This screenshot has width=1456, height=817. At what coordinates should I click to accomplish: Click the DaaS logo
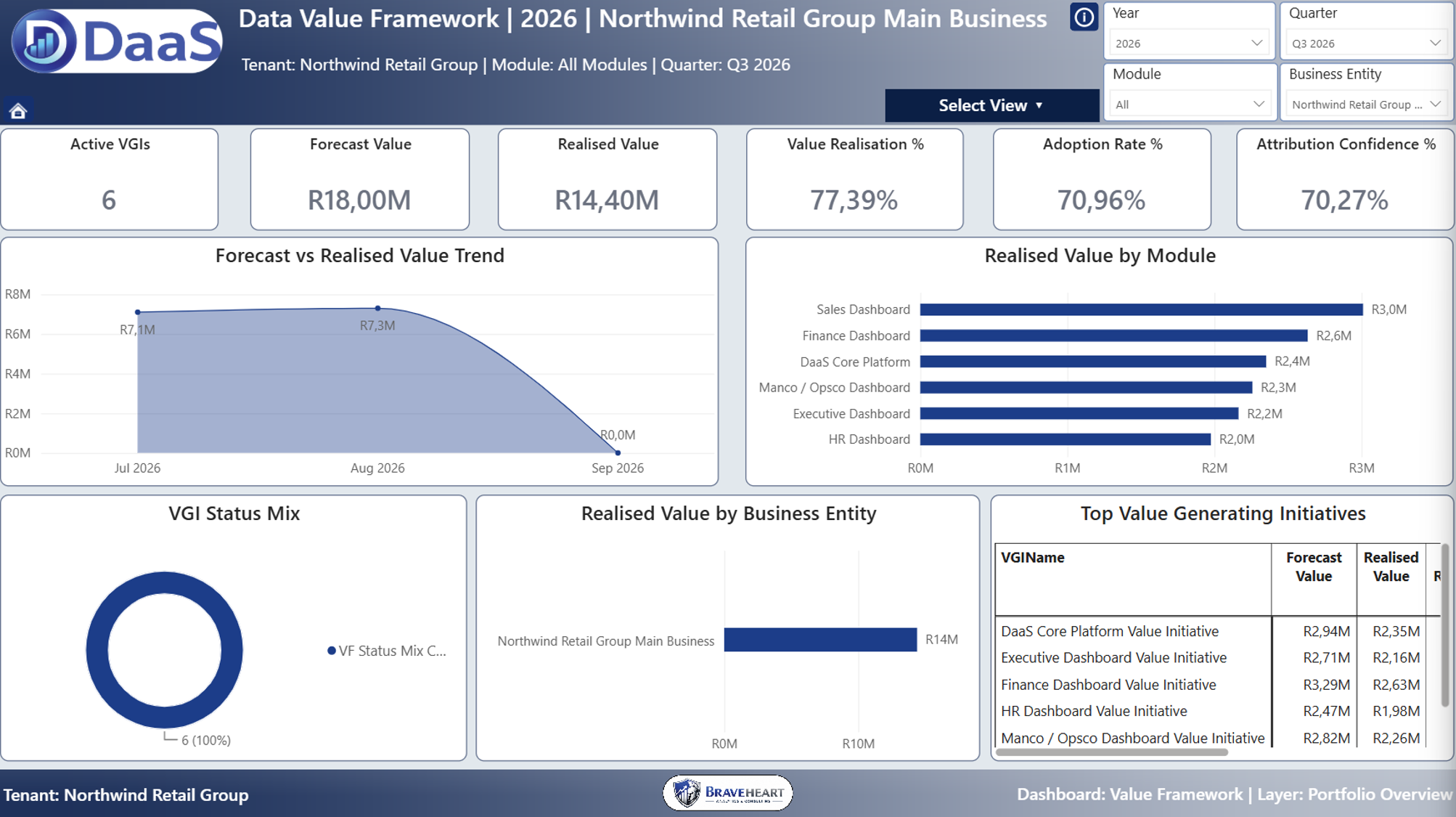[117, 41]
